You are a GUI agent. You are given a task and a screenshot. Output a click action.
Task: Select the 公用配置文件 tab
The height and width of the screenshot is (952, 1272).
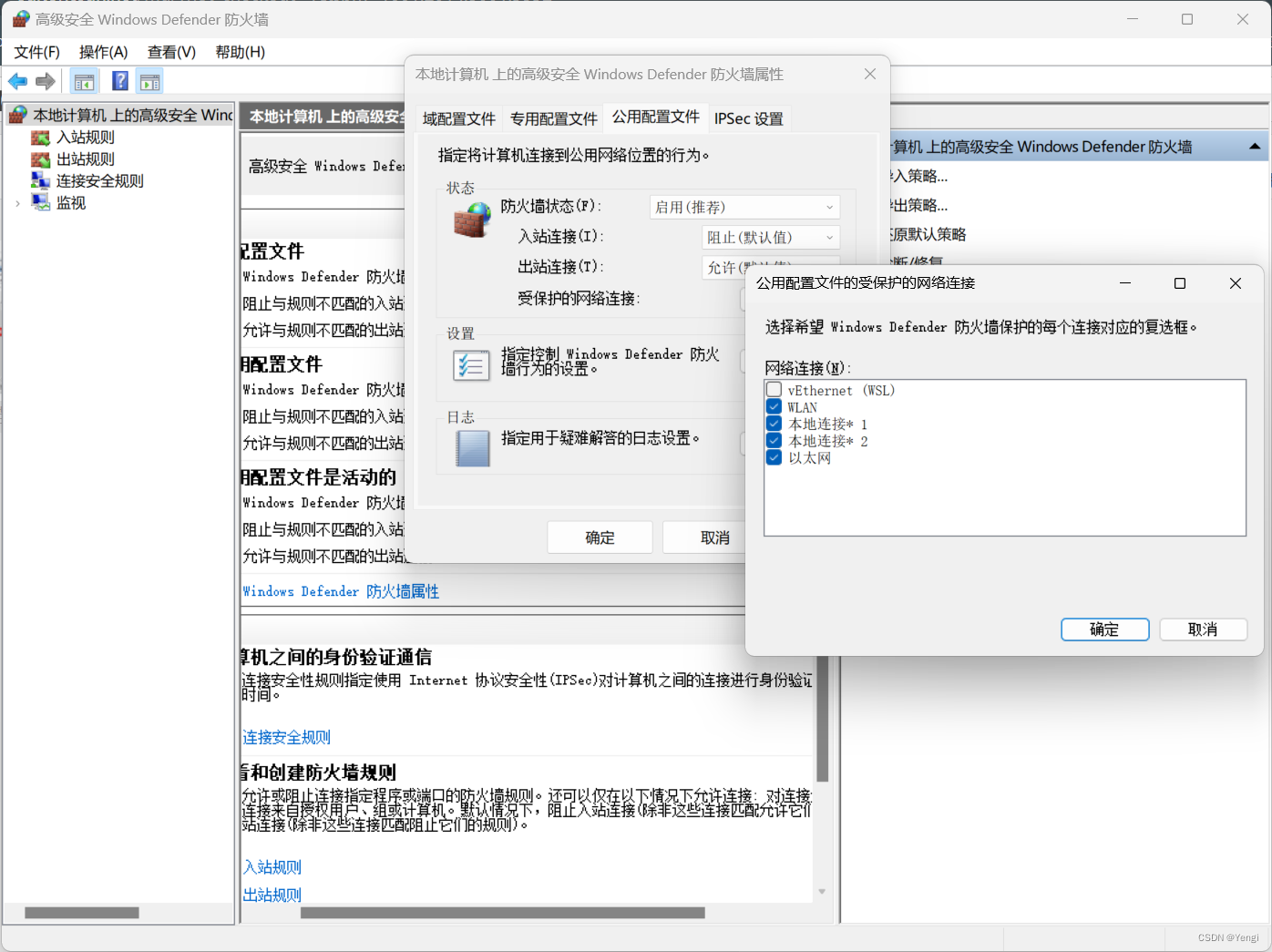(x=656, y=117)
